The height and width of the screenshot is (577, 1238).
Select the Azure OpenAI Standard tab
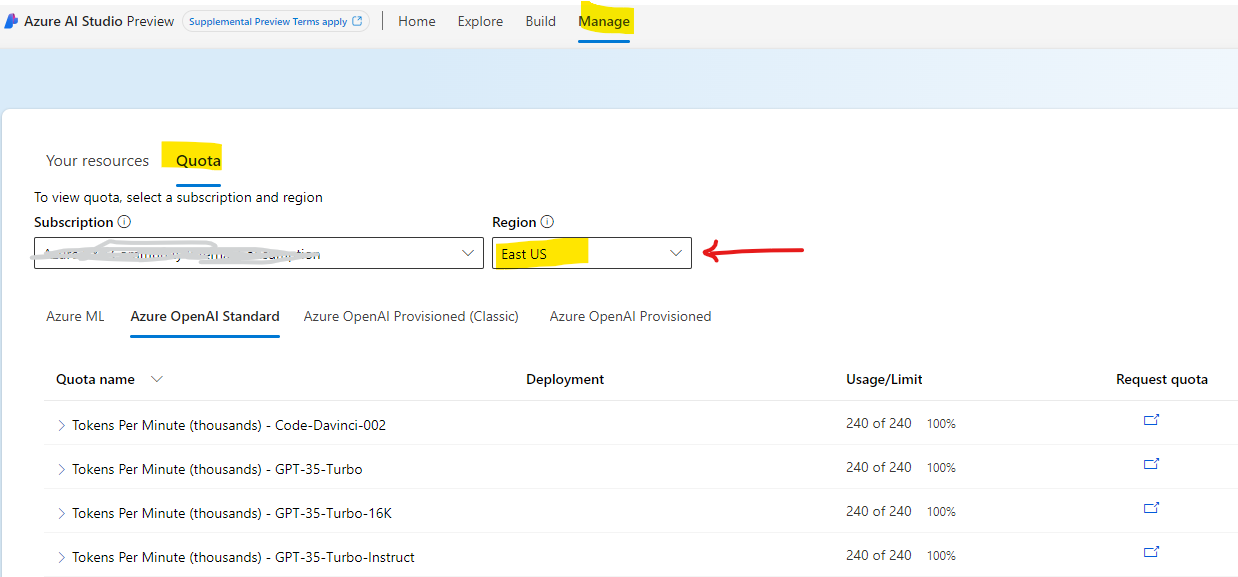[205, 316]
